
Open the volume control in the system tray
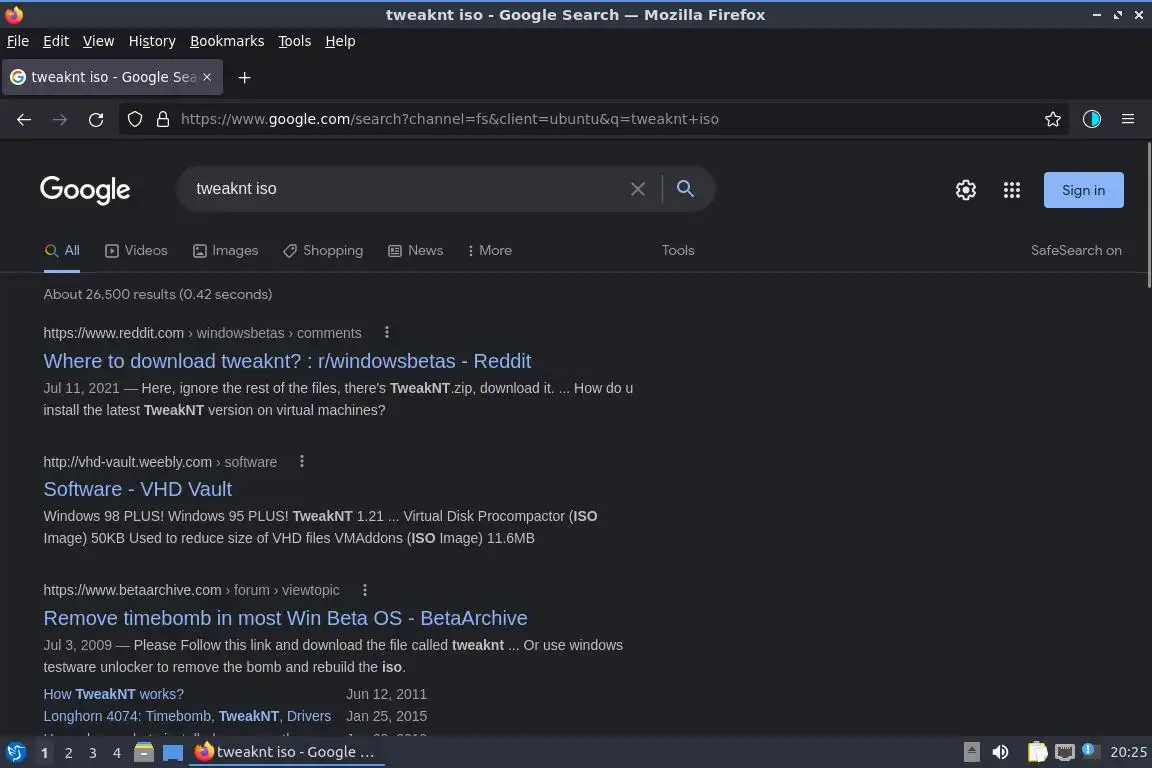(1000, 753)
